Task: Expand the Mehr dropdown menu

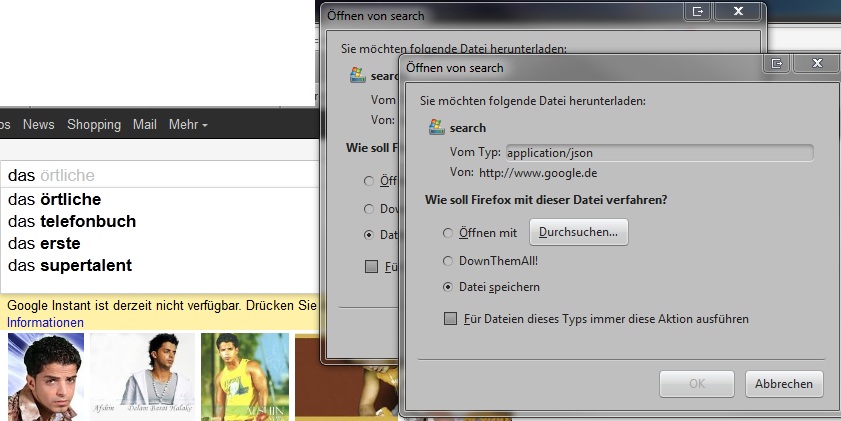Action: point(188,124)
